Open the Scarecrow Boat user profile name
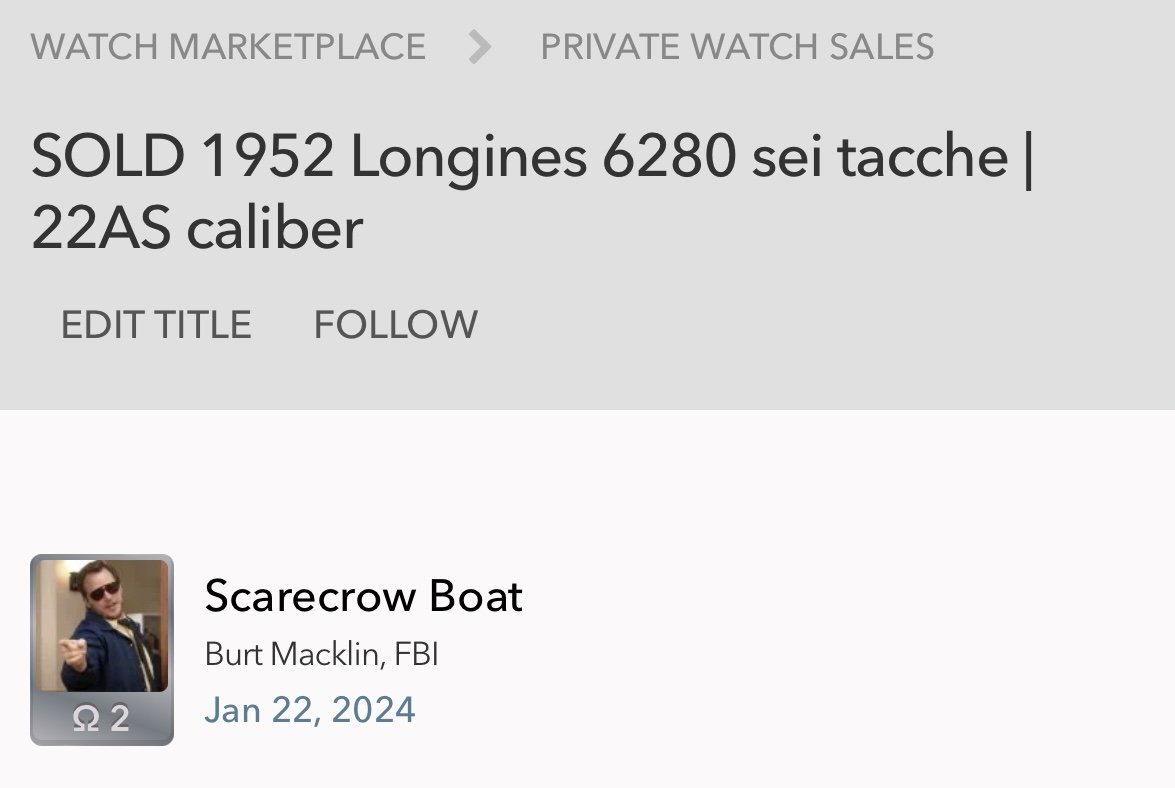This screenshot has width=1175, height=788. (x=363, y=597)
